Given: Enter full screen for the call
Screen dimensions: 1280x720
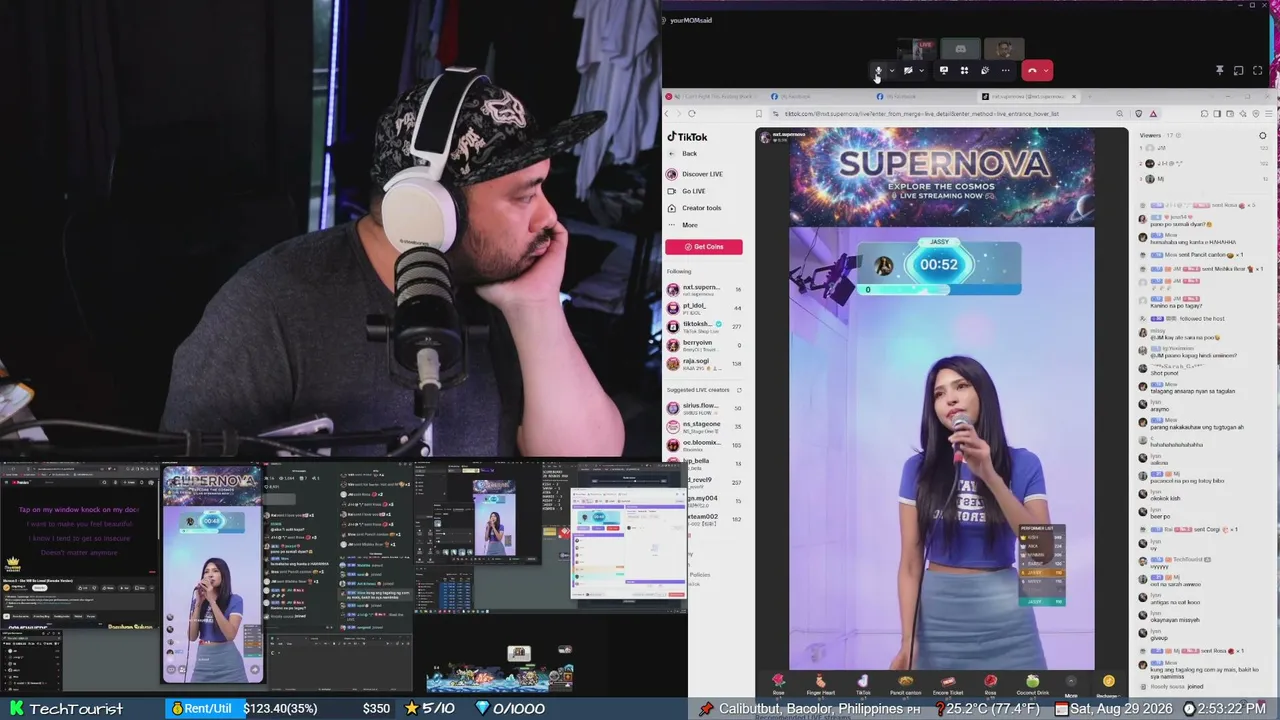Looking at the screenshot, I should pyautogui.click(x=1257, y=71).
